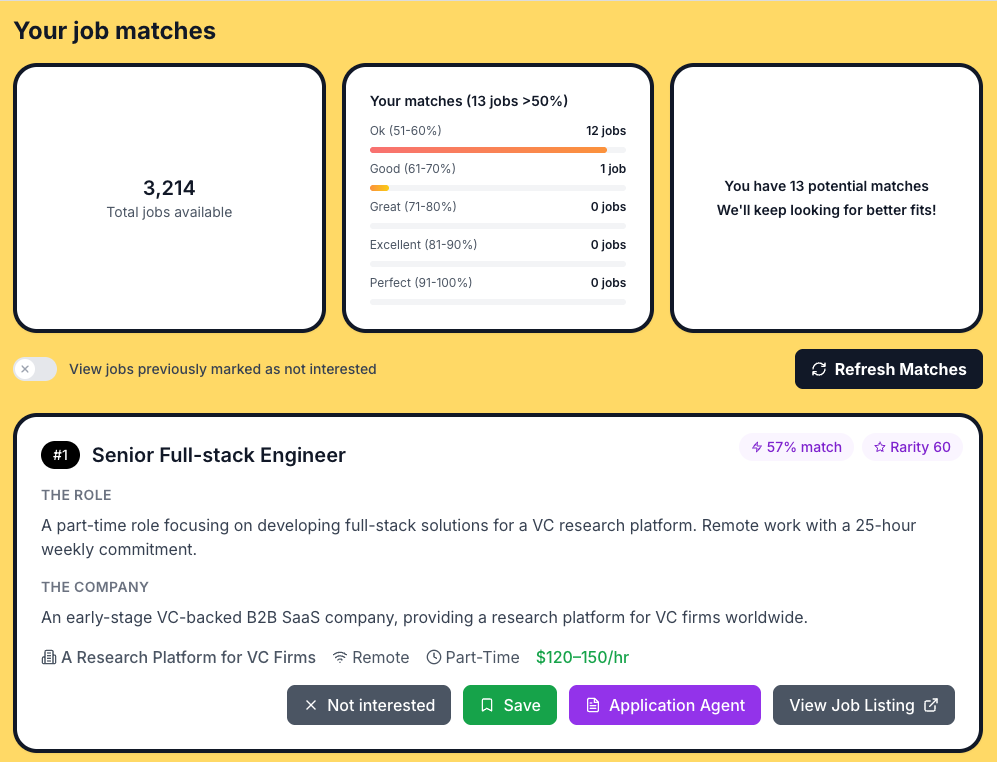Open the Application Agent for this job

(x=665, y=705)
